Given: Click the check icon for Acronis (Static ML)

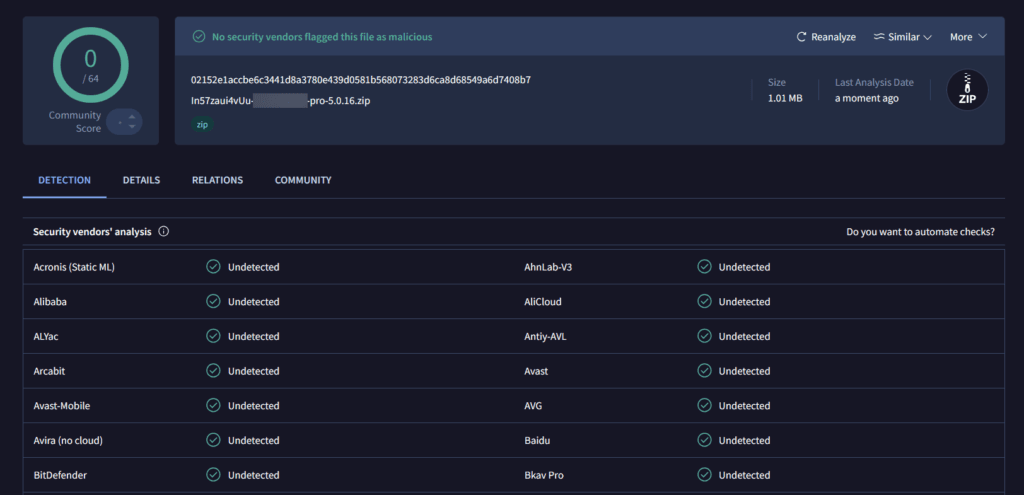Looking at the screenshot, I should coord(213,267).
